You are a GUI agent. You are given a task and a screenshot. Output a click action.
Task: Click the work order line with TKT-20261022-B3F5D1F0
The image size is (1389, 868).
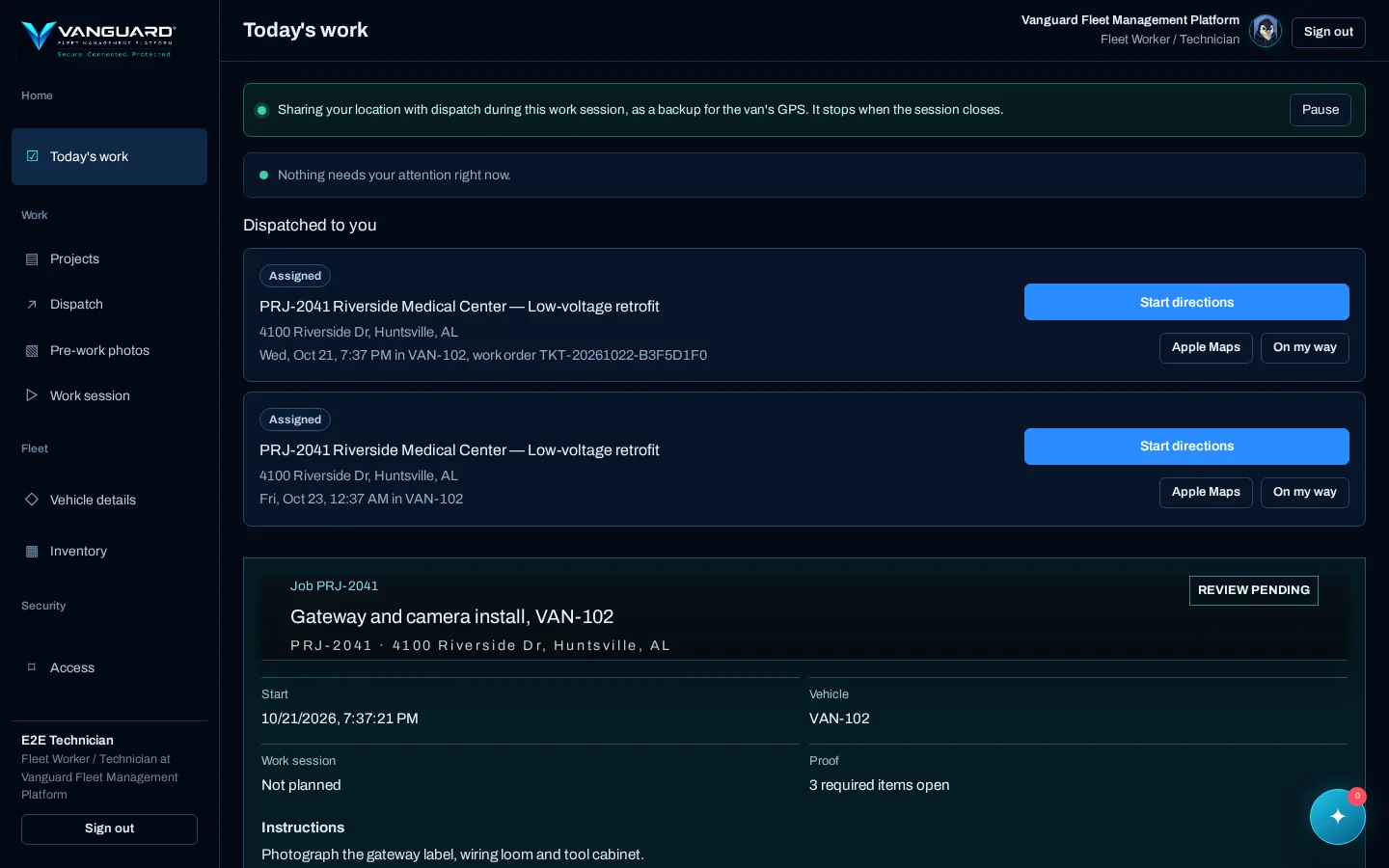[x=483, y=355]
